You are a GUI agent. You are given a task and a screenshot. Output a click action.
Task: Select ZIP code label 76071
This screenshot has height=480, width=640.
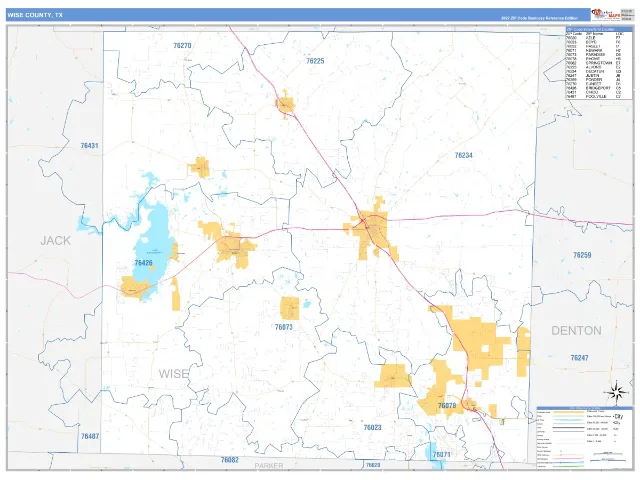coord(441,454)
